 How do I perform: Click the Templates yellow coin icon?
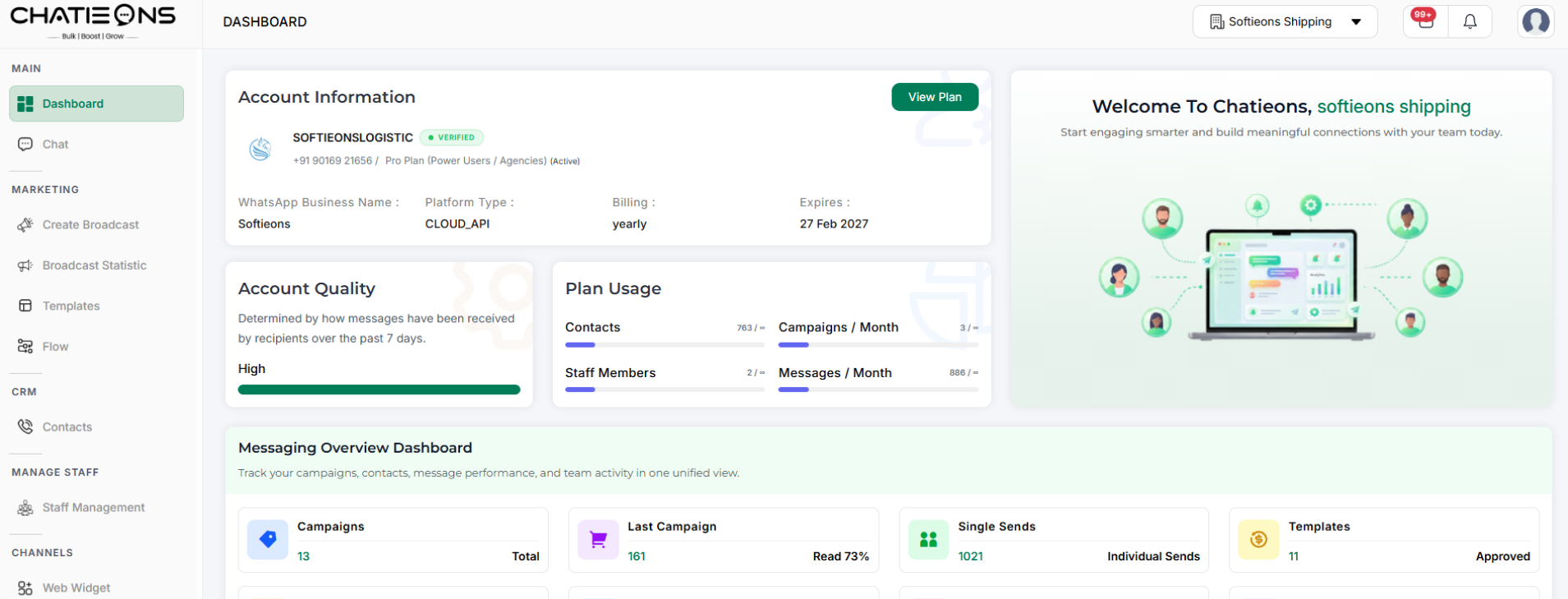1258,540
